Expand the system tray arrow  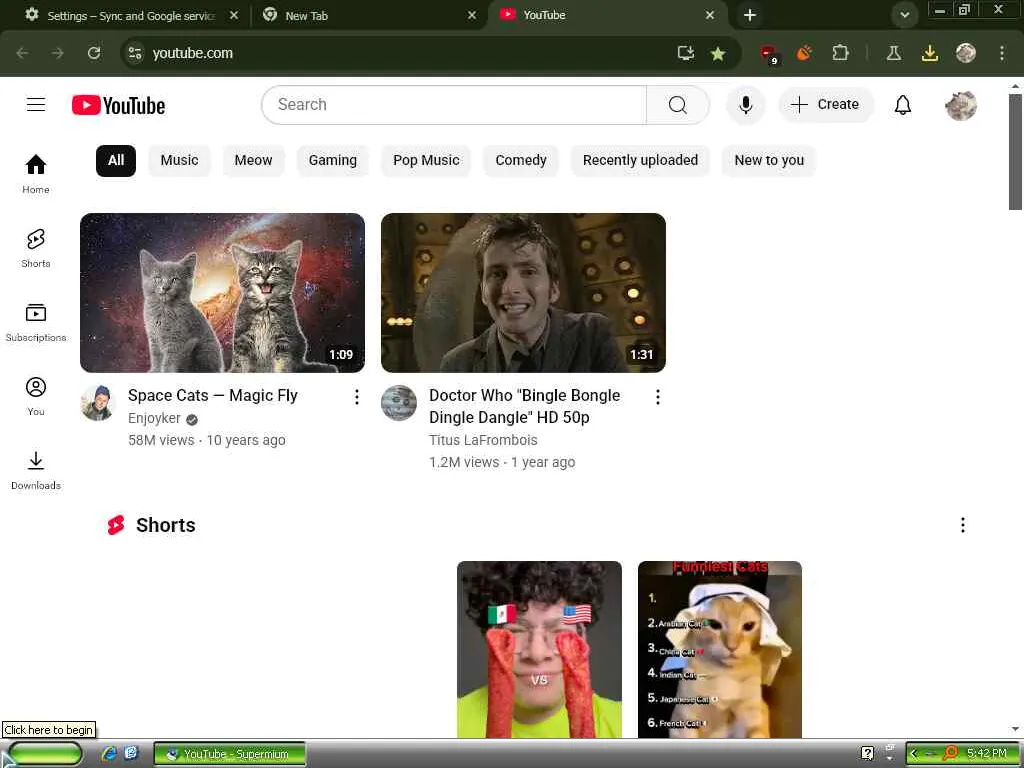914,754
